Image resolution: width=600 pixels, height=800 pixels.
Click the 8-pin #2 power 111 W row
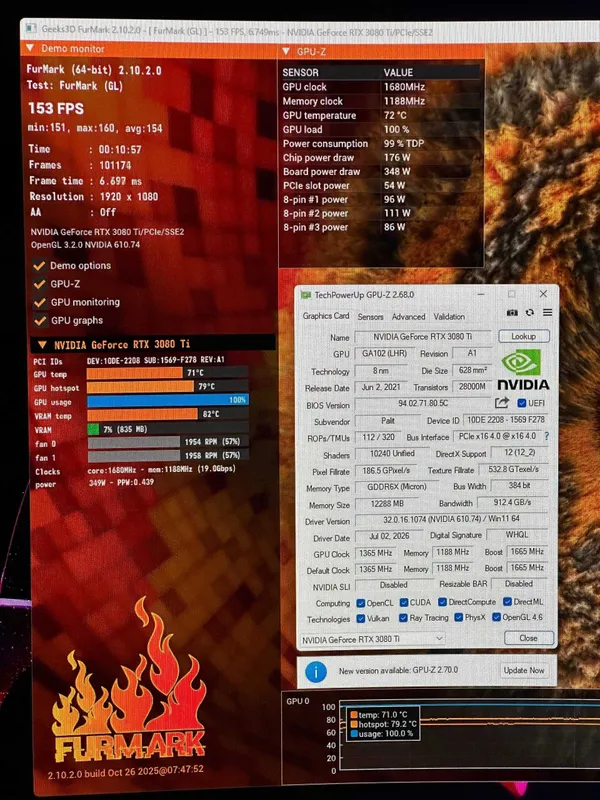[x=381, y=214]
